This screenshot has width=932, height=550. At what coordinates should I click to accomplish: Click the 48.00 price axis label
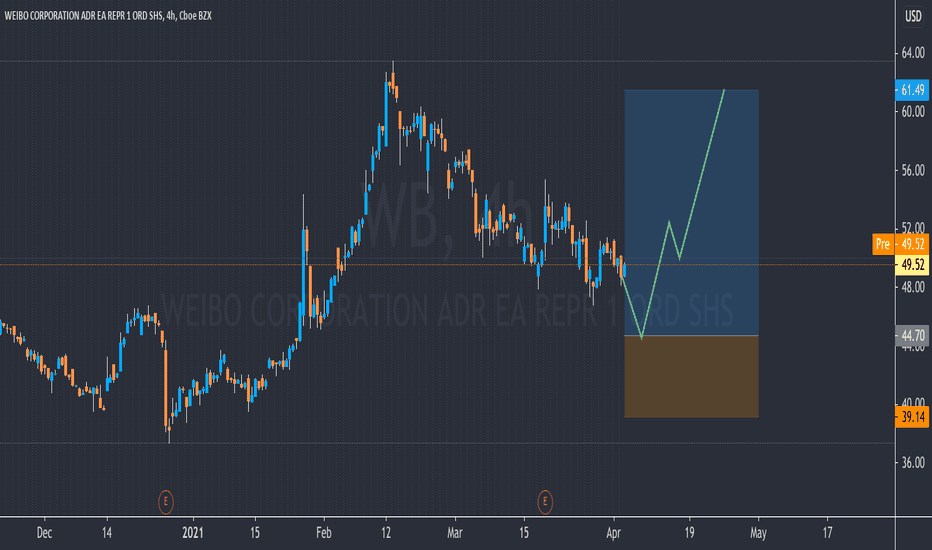point(913,287)
